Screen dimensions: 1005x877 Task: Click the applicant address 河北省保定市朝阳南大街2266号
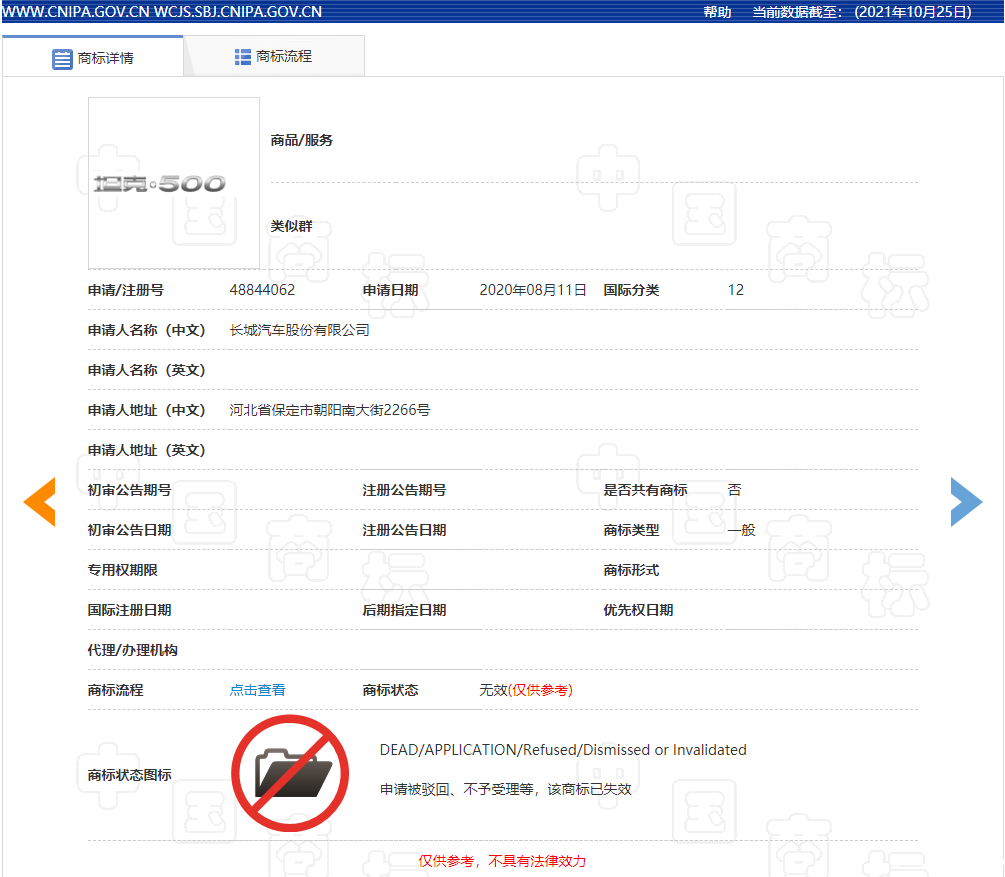pyautogui.click(x=329, y=410)
